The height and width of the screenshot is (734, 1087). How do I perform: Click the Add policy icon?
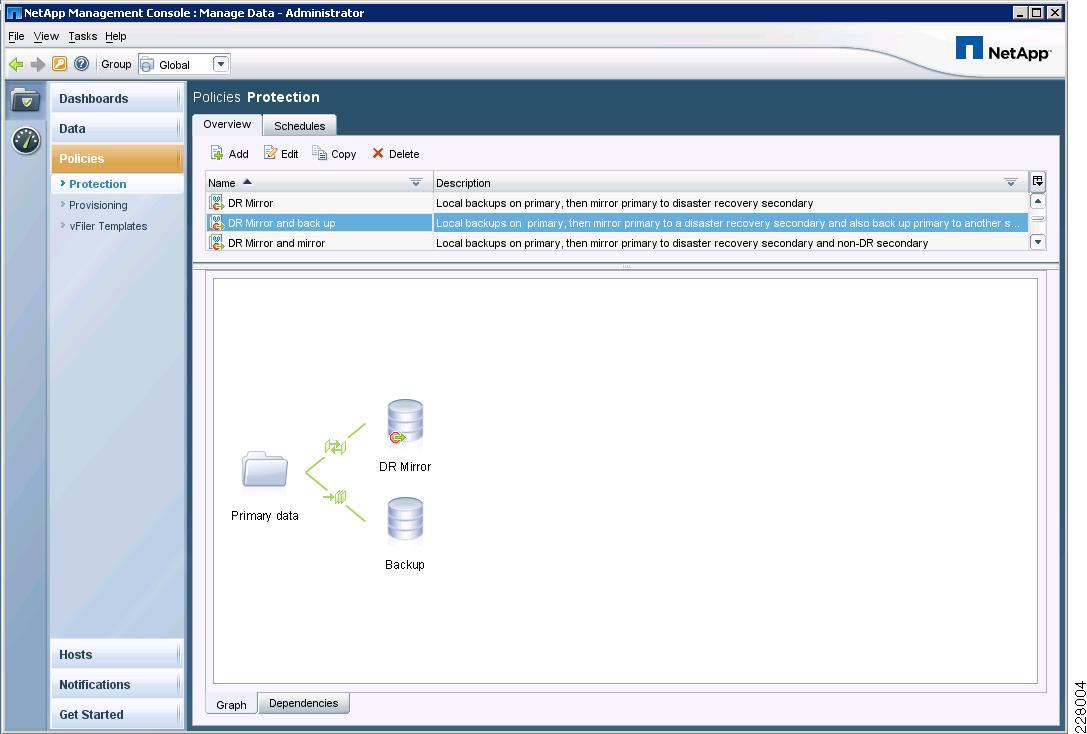[217, 153]
